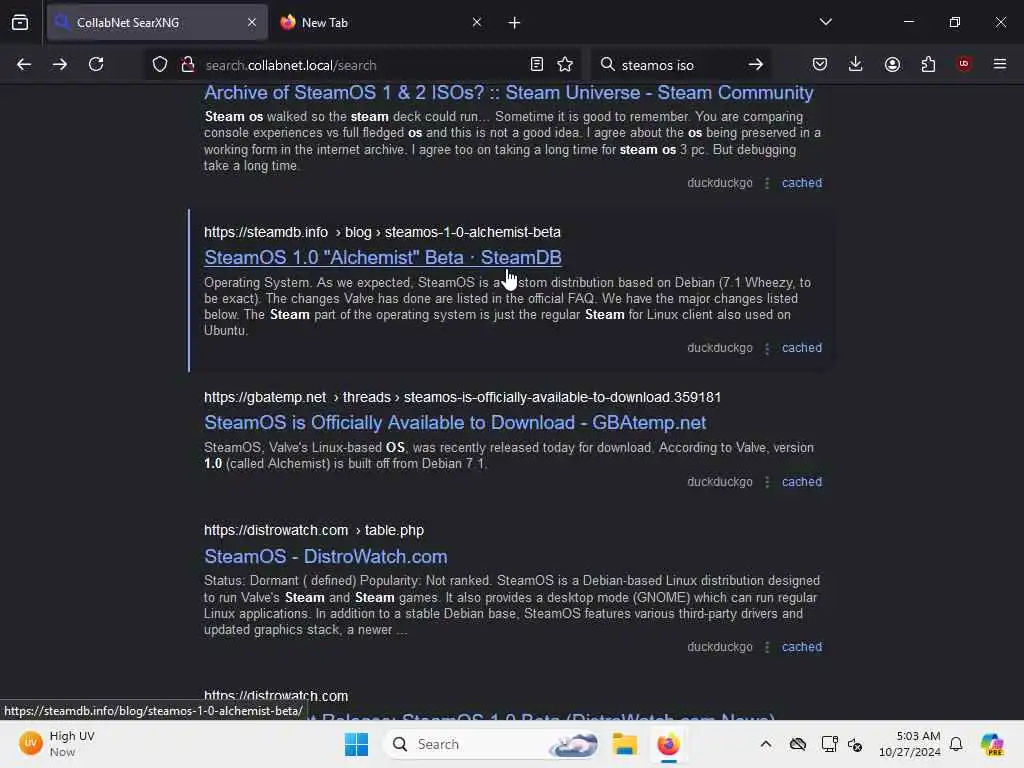List all tabs dropdown
This screenshot has width=1024, height=768.
(825, 22)
